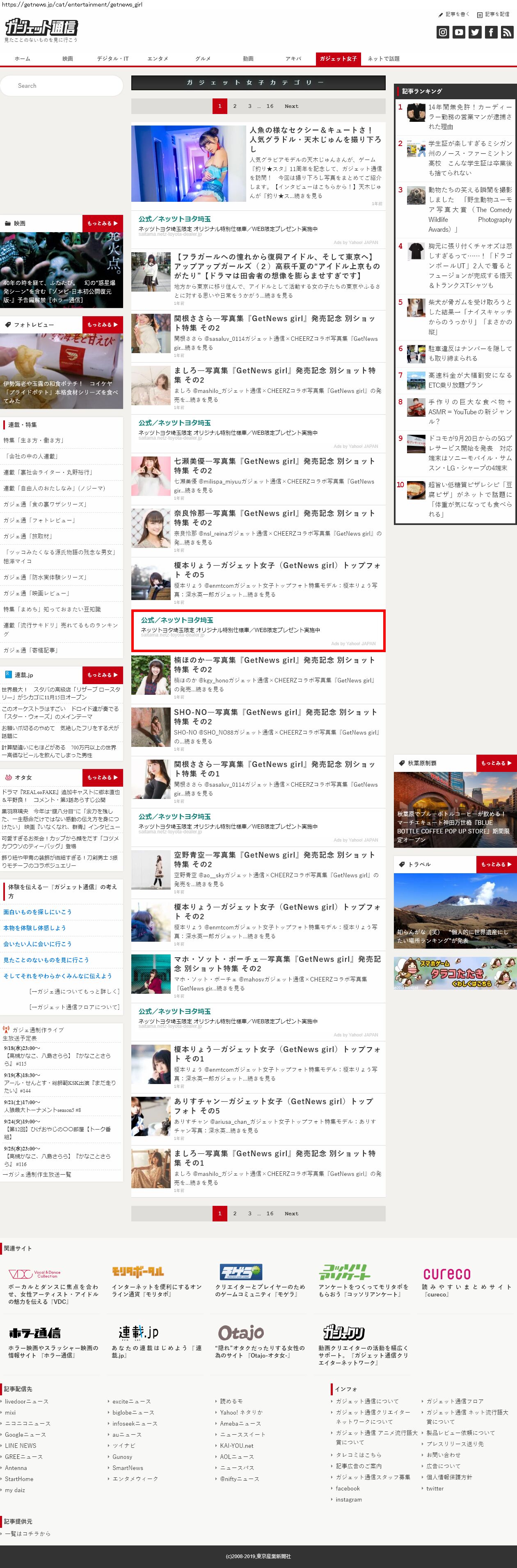This screenshot has width=517, height=1568.
Task: Expand もっとみる for 秋葉原制覇 section
Action: [496, 763]
